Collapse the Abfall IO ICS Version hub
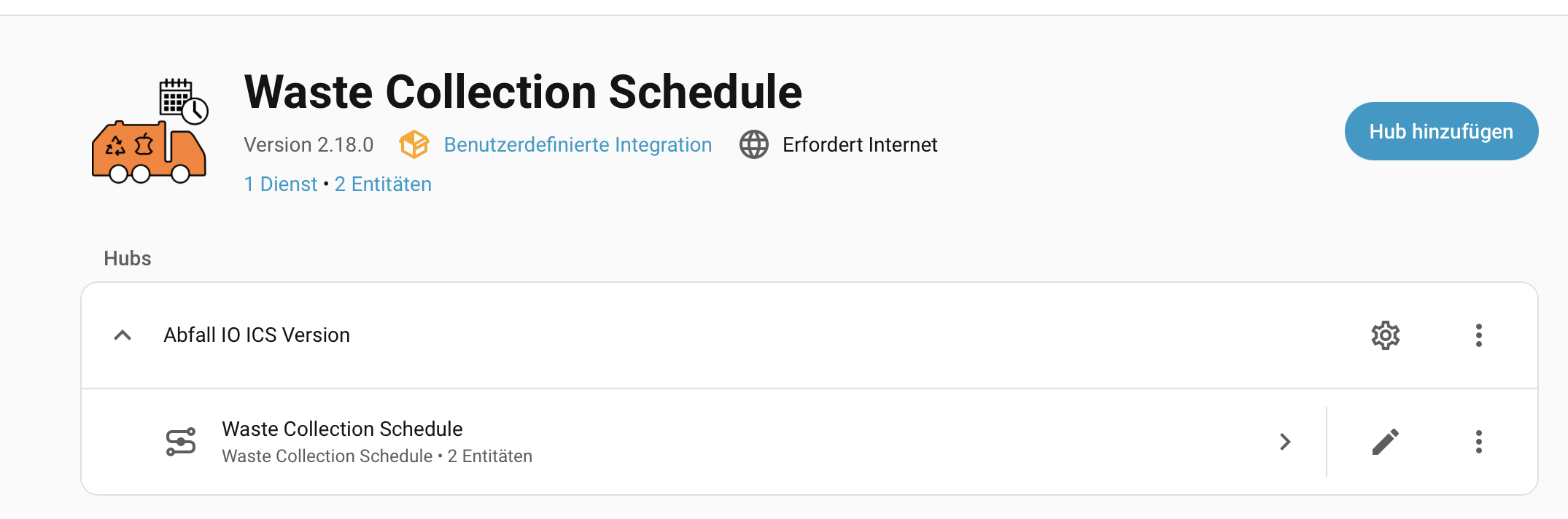 point(123,335)
